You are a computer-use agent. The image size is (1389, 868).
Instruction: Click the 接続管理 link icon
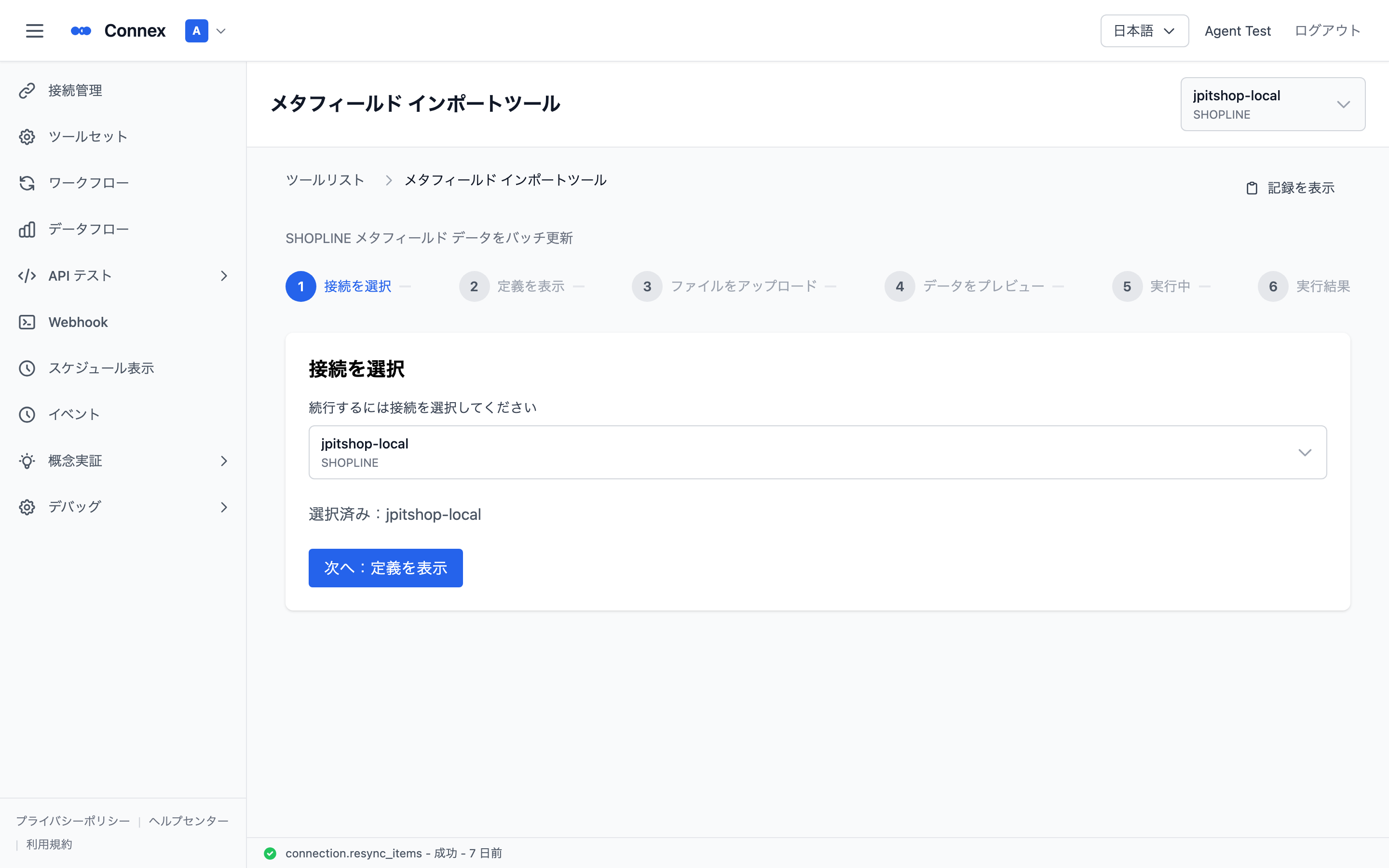coord(27,91)
